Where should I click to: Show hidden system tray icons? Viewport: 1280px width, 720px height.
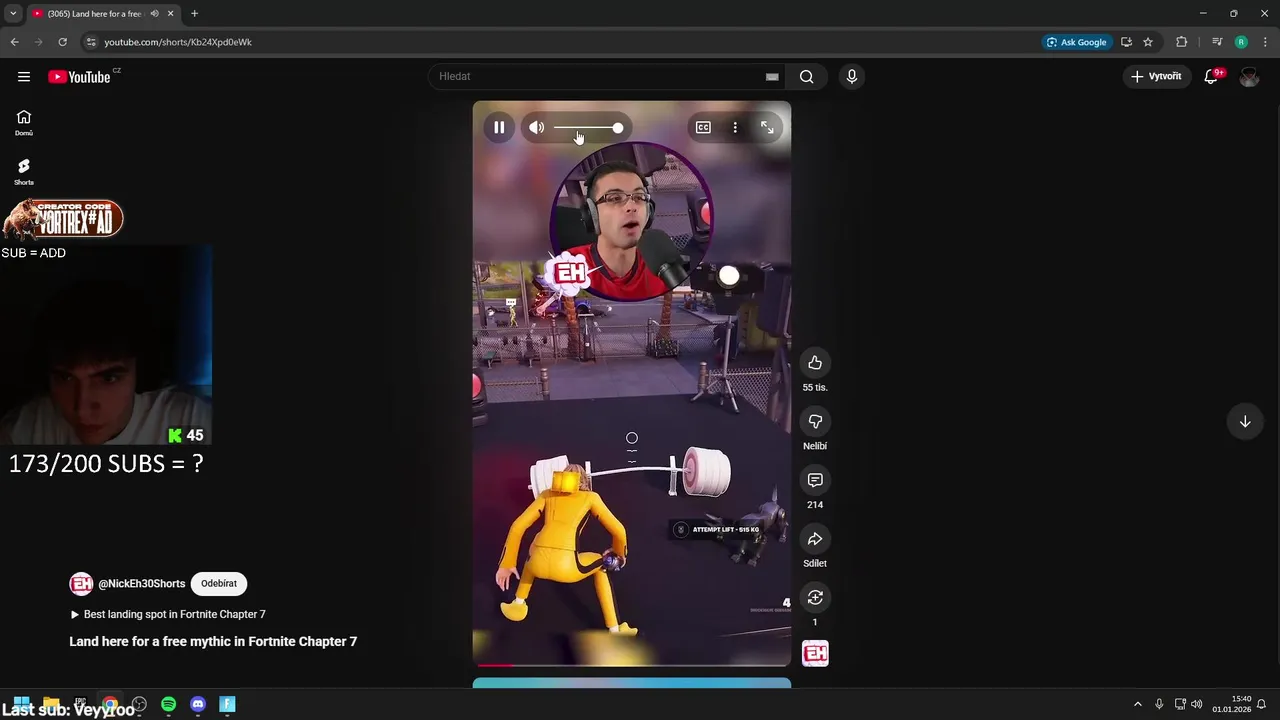pyautogui.click(x=1137, y=704)
